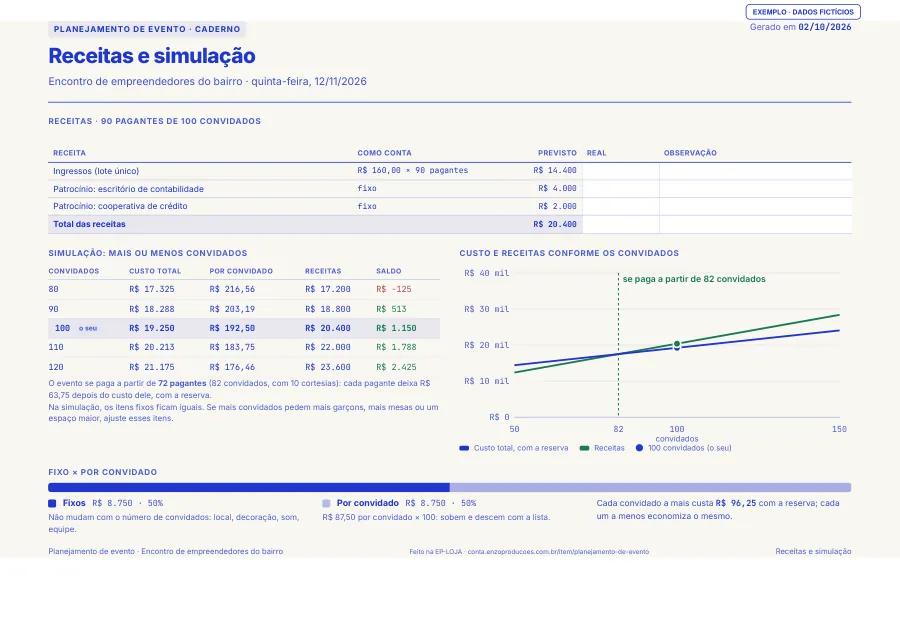Click 'R$ 203,19' per-guest value

point(232,309)
